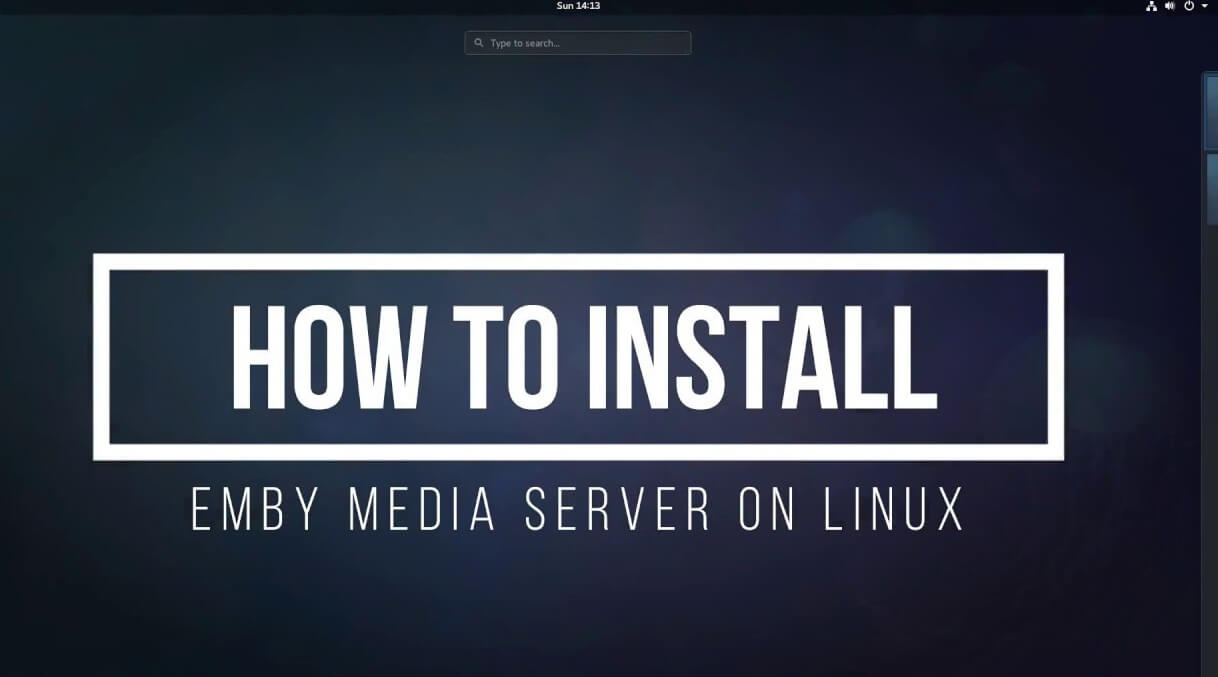Click the power icon in top bar
Viewport: 1218px width, 677px height.
[1189, 6]
